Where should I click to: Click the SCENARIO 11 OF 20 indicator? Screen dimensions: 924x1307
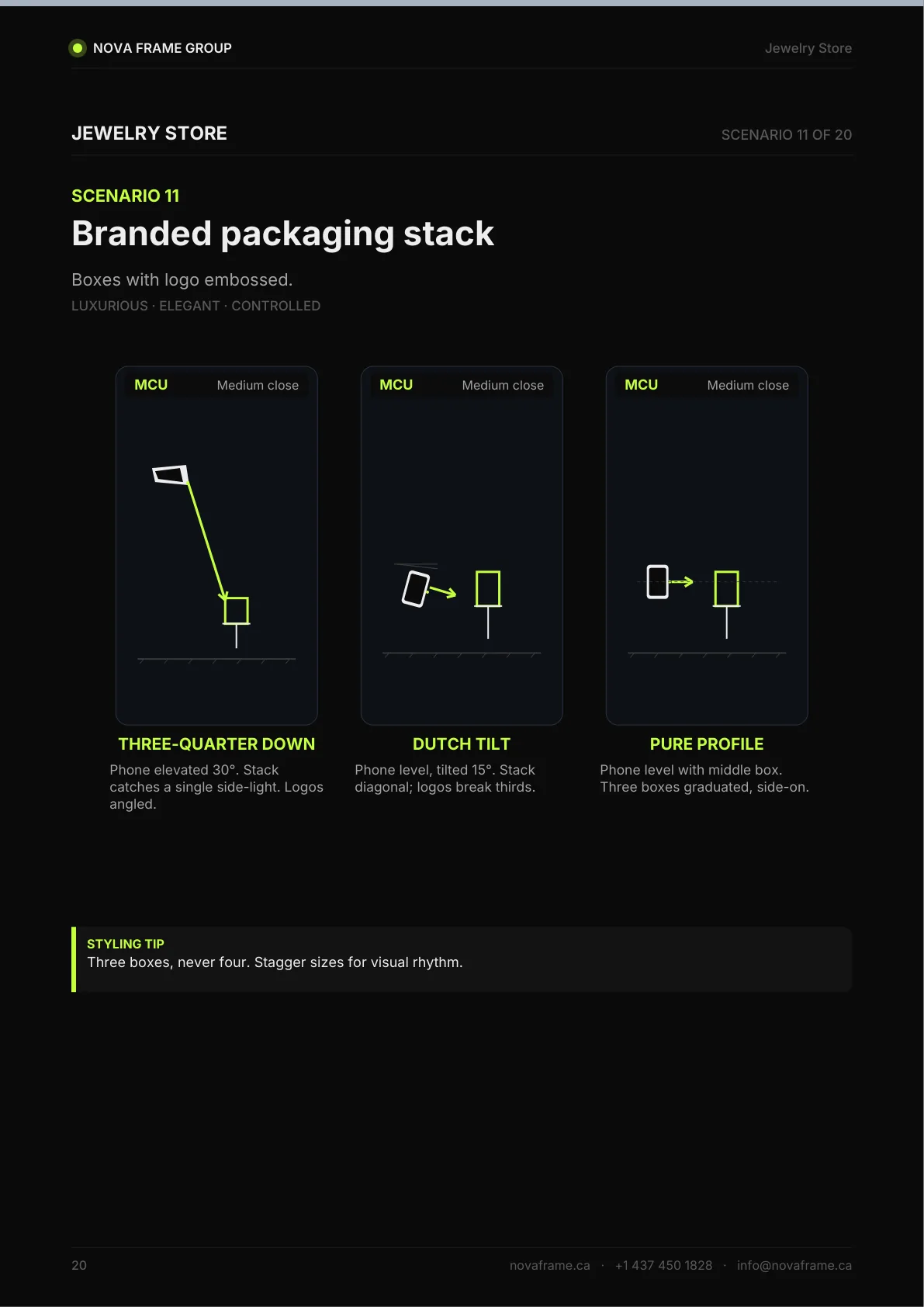[787, 135]
